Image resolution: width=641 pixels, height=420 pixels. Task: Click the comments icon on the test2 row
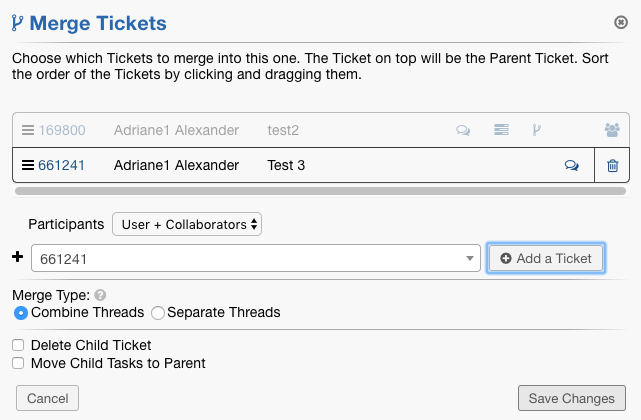[463, 130]
